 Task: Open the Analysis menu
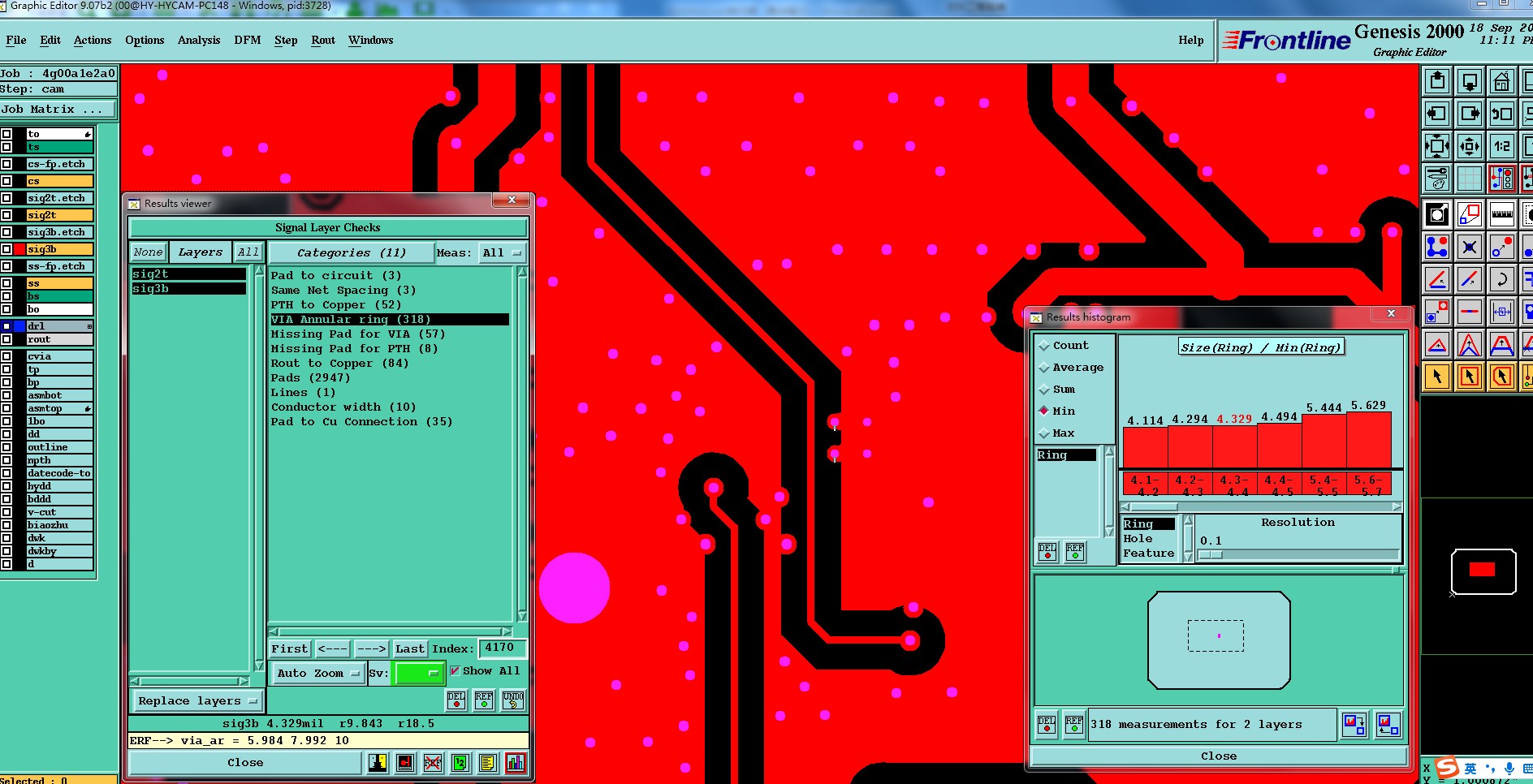(199, 40)
